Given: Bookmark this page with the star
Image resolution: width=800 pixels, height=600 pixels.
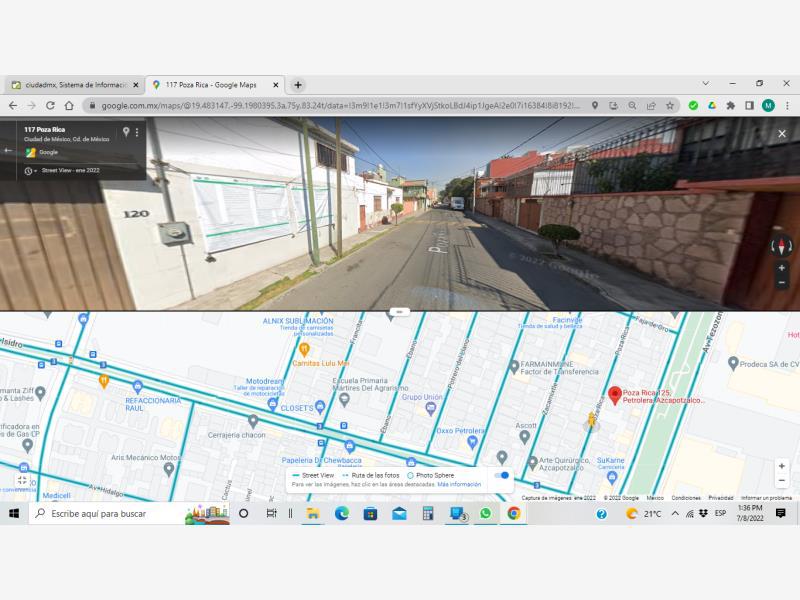Looking at the screenshot, I should 670,106.
